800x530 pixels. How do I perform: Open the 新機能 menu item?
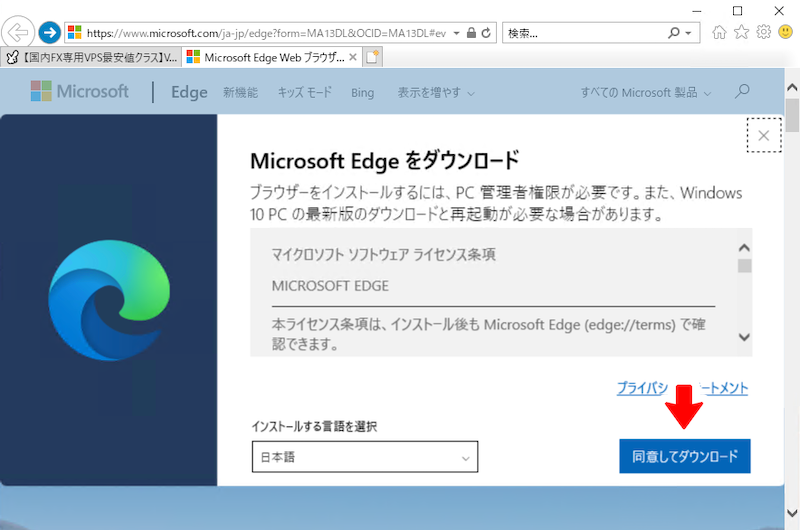pos(240,92)
